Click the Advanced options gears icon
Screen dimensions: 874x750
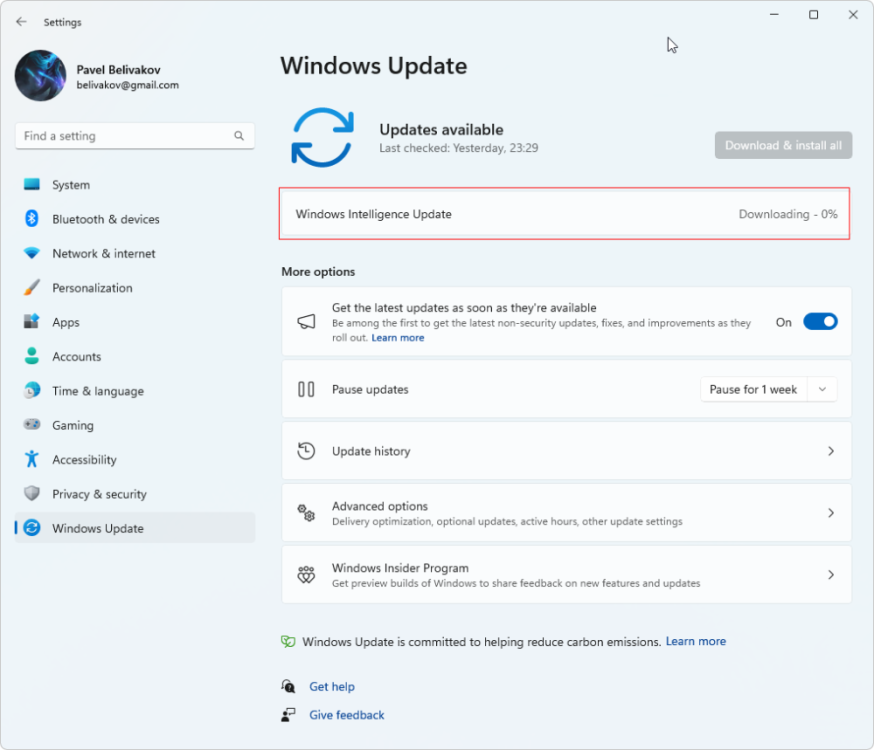point(306,513)
